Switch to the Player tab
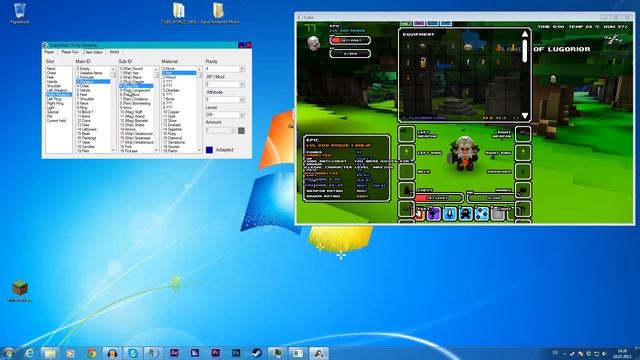 tap(49, 52)
